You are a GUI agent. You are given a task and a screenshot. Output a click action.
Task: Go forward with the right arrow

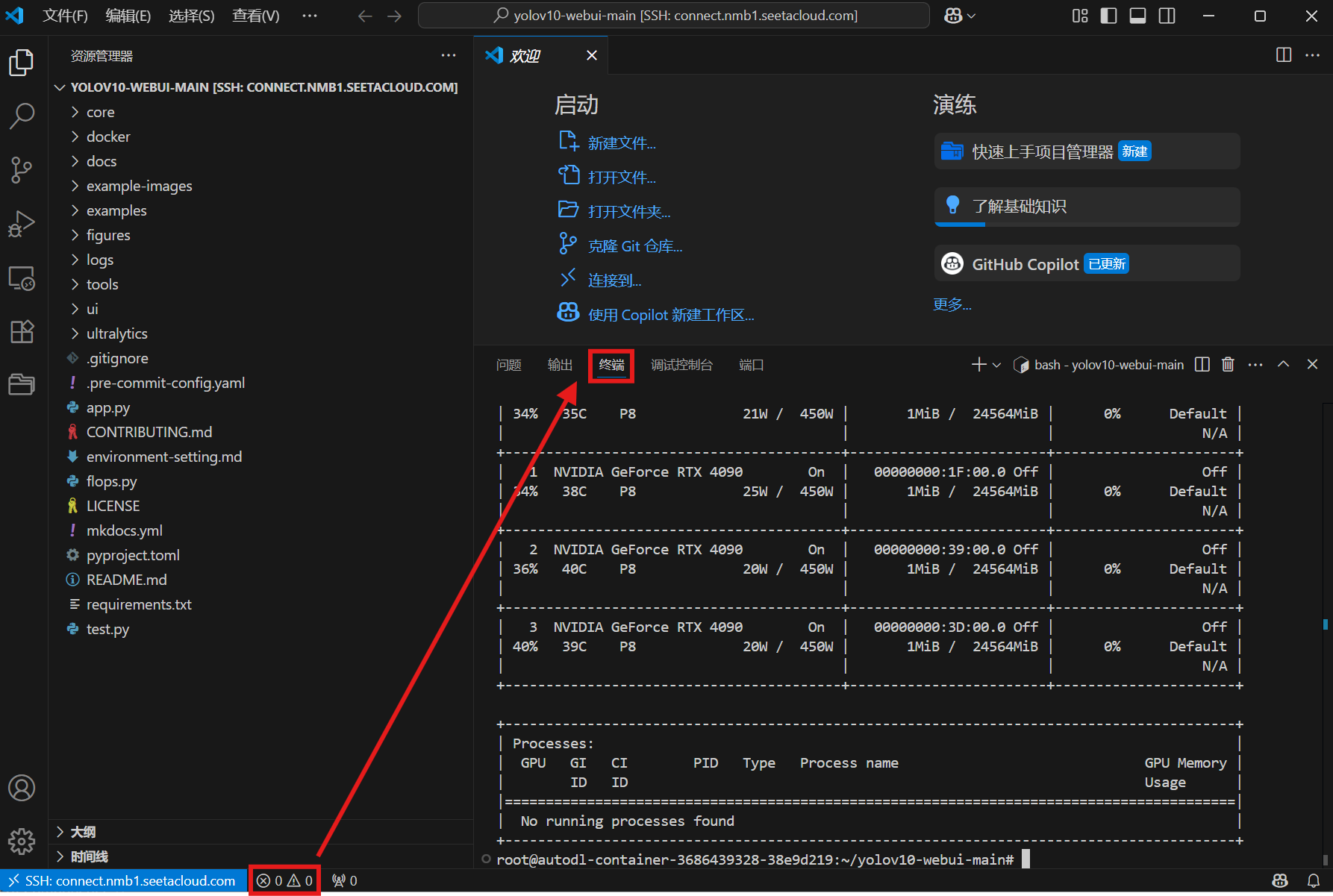coord(395,16)
